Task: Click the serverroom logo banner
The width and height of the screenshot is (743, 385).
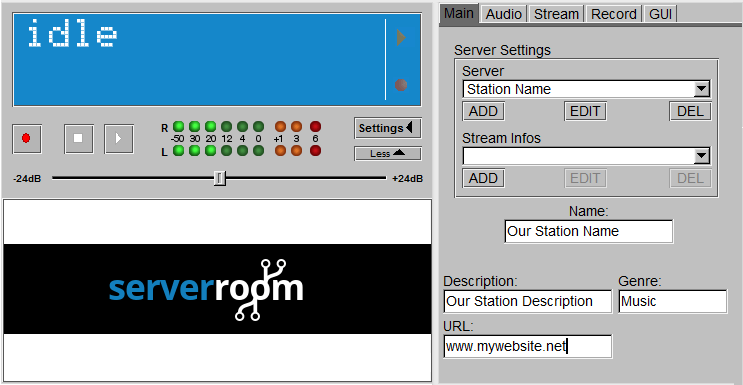Action: click(217, 289)
